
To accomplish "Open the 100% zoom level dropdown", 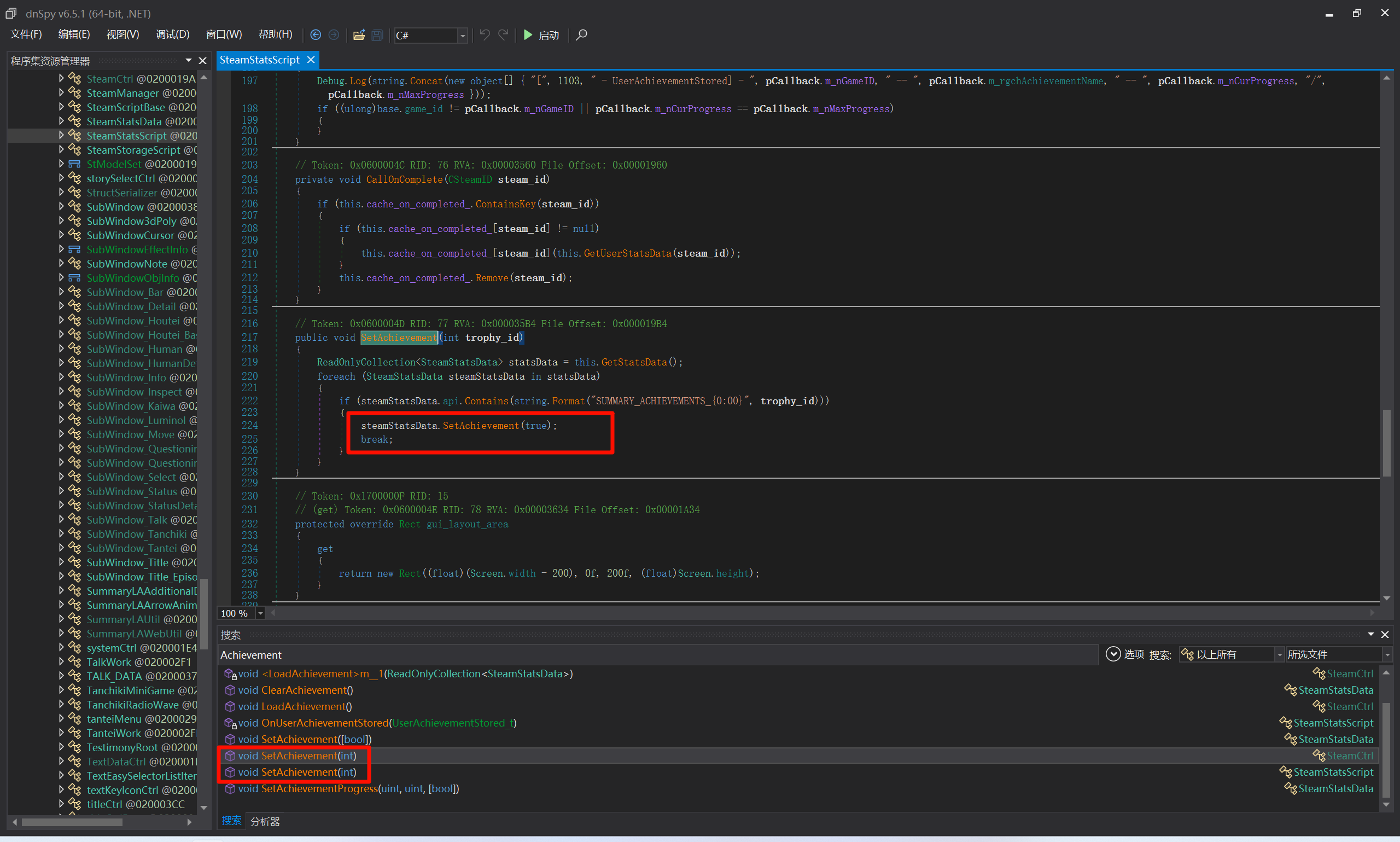I will coord(260,613).
